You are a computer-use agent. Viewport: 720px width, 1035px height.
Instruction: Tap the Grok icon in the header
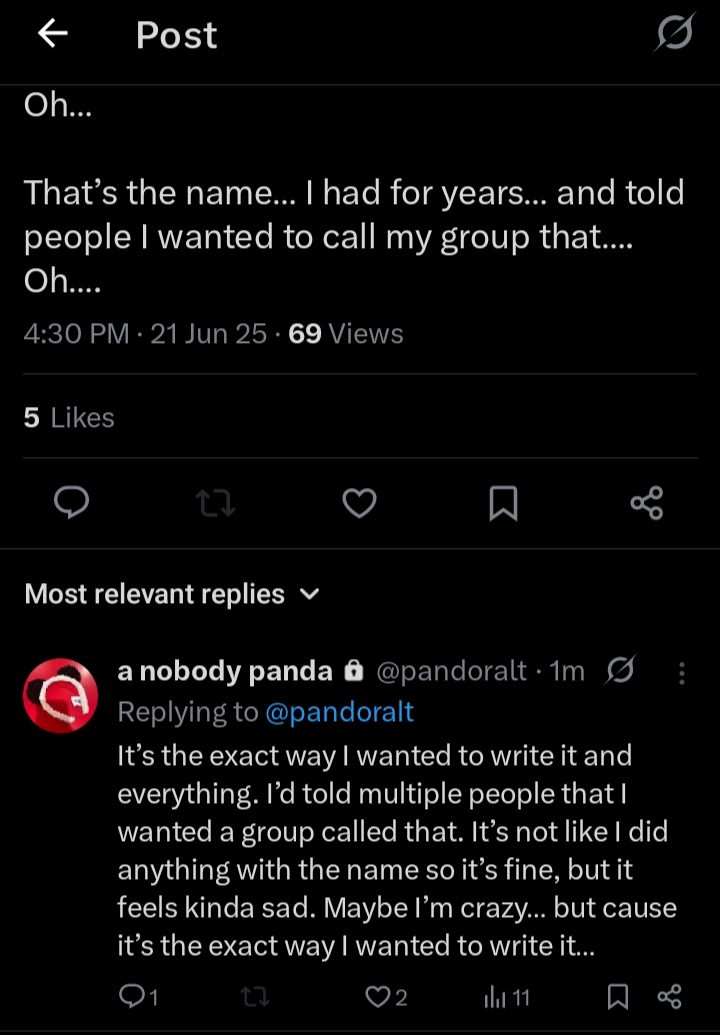pos(674,35)
